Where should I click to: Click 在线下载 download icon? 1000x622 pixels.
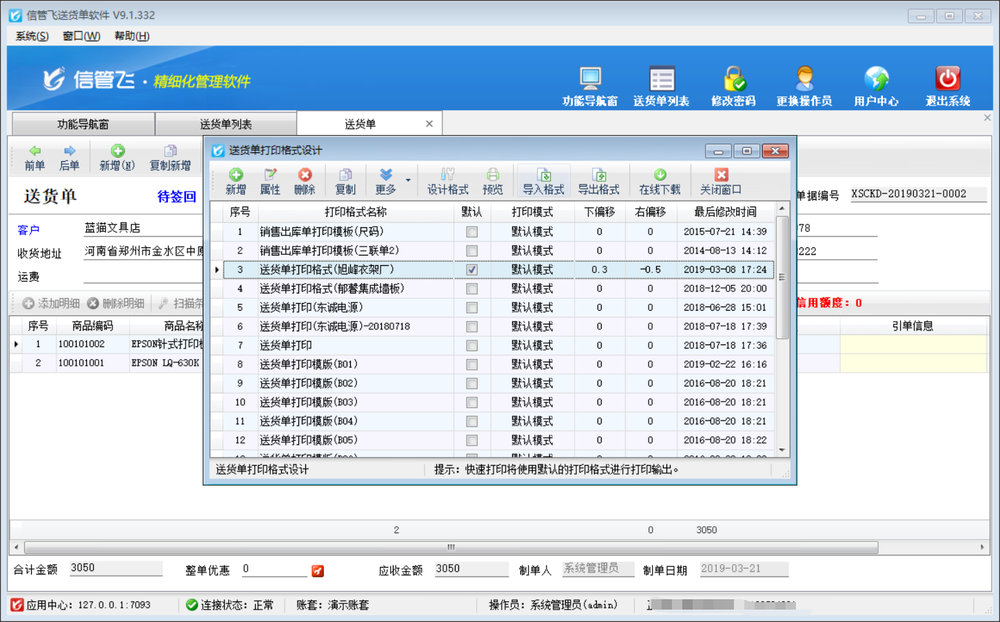point(660,181)
